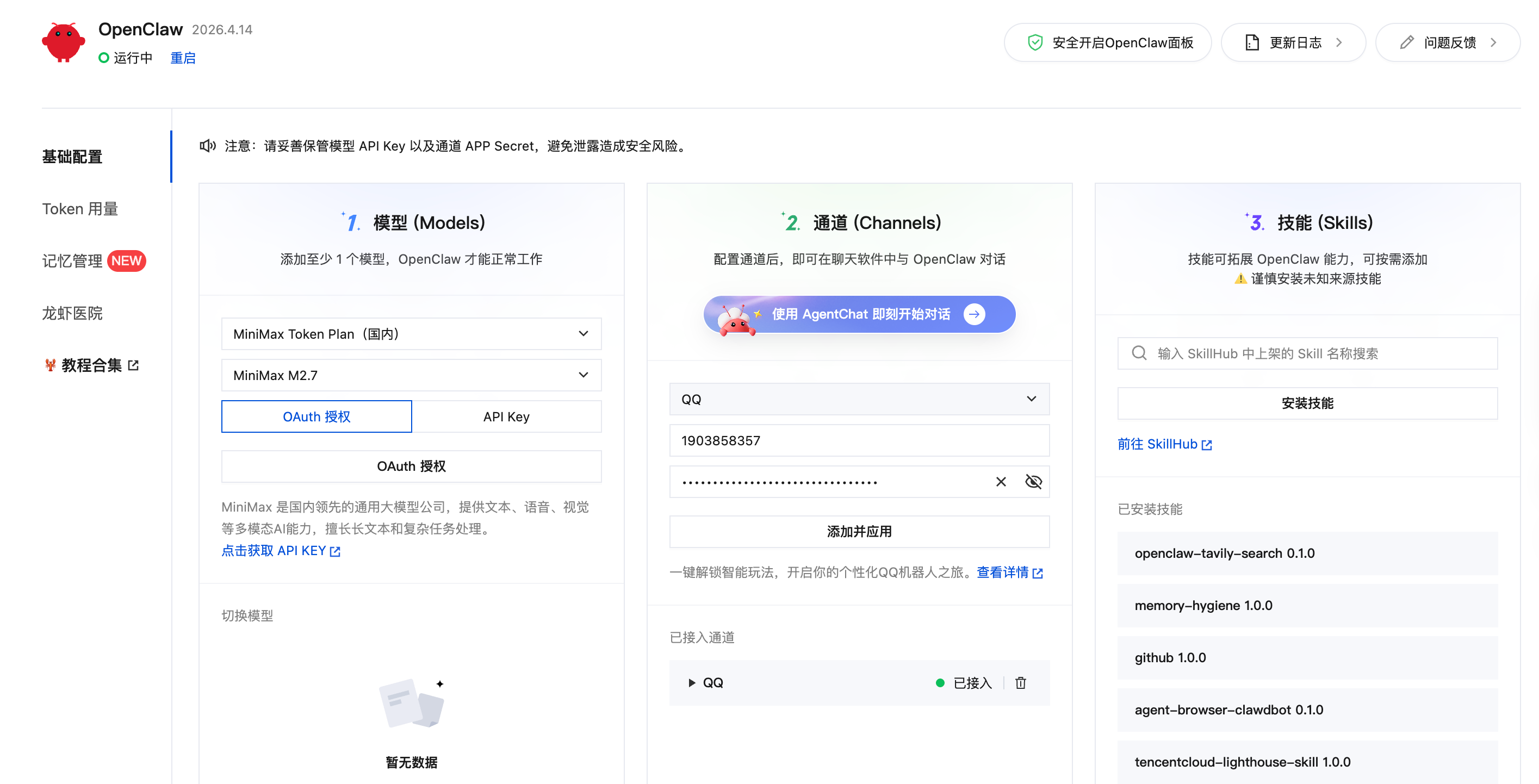Click the 运行中 status text

pyautogui.click(x=133, y=58)
